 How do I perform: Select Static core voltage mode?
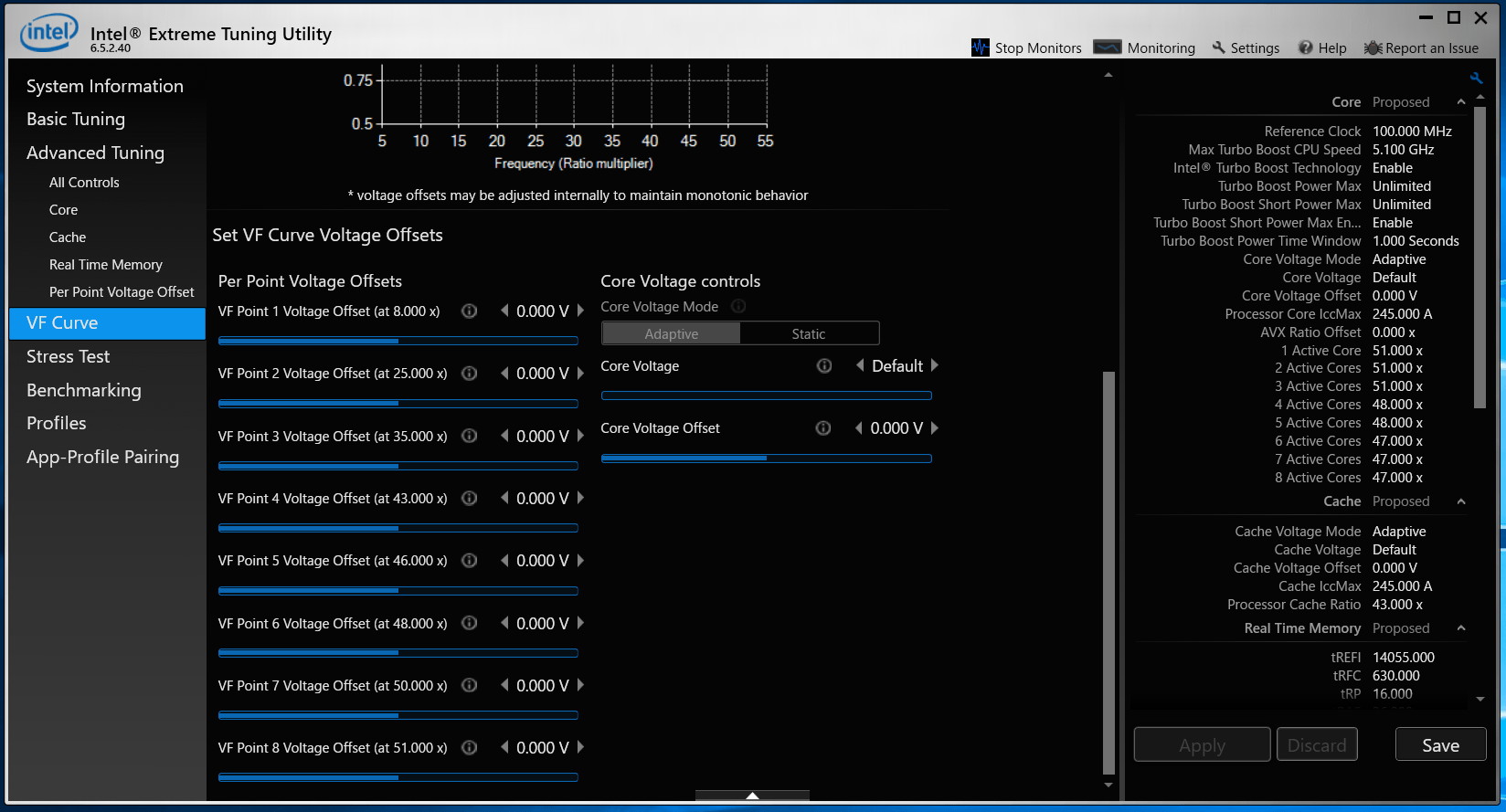pyautogui.click(x=809, y=333)
